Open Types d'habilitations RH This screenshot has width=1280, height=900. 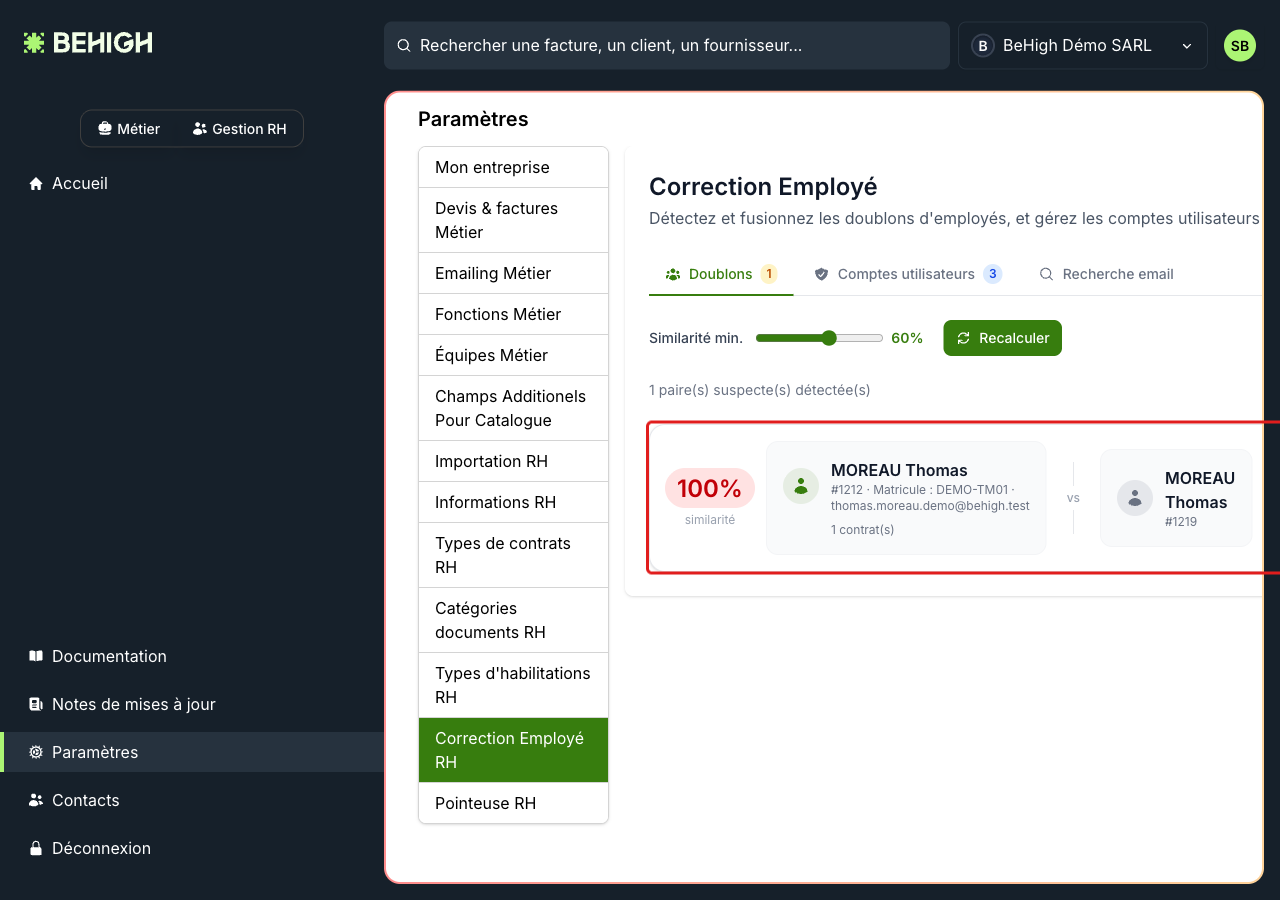pos(513,685)
